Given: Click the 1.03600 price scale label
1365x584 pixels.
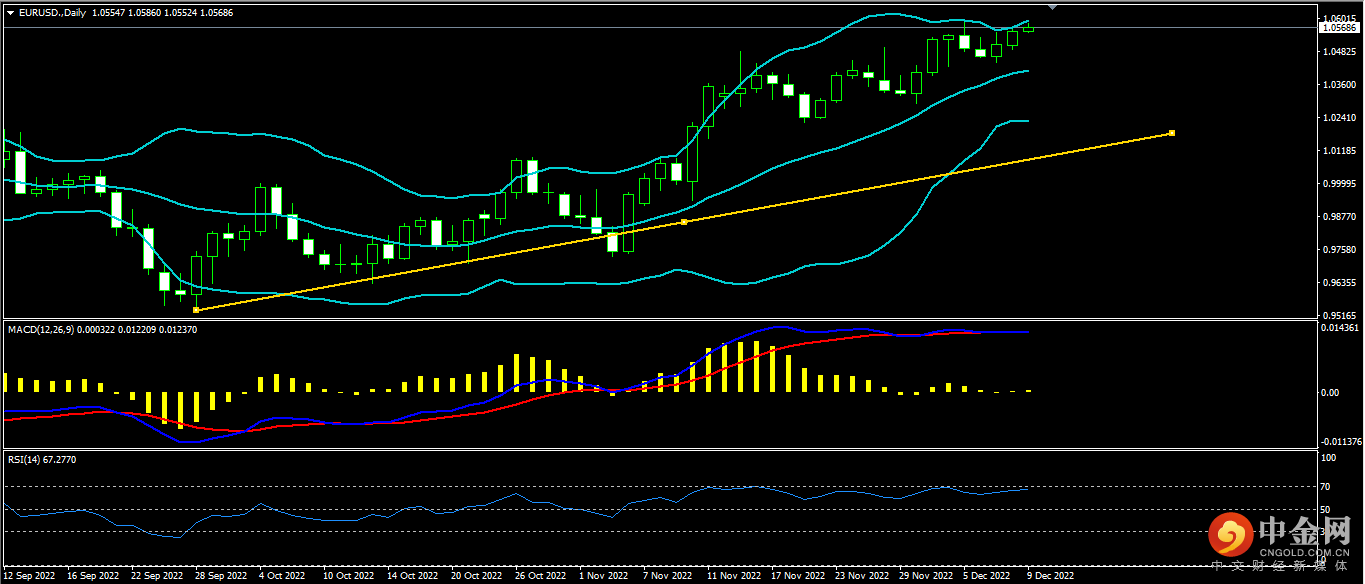Looking at the screenshot, I should click(x=1338, y=85).
